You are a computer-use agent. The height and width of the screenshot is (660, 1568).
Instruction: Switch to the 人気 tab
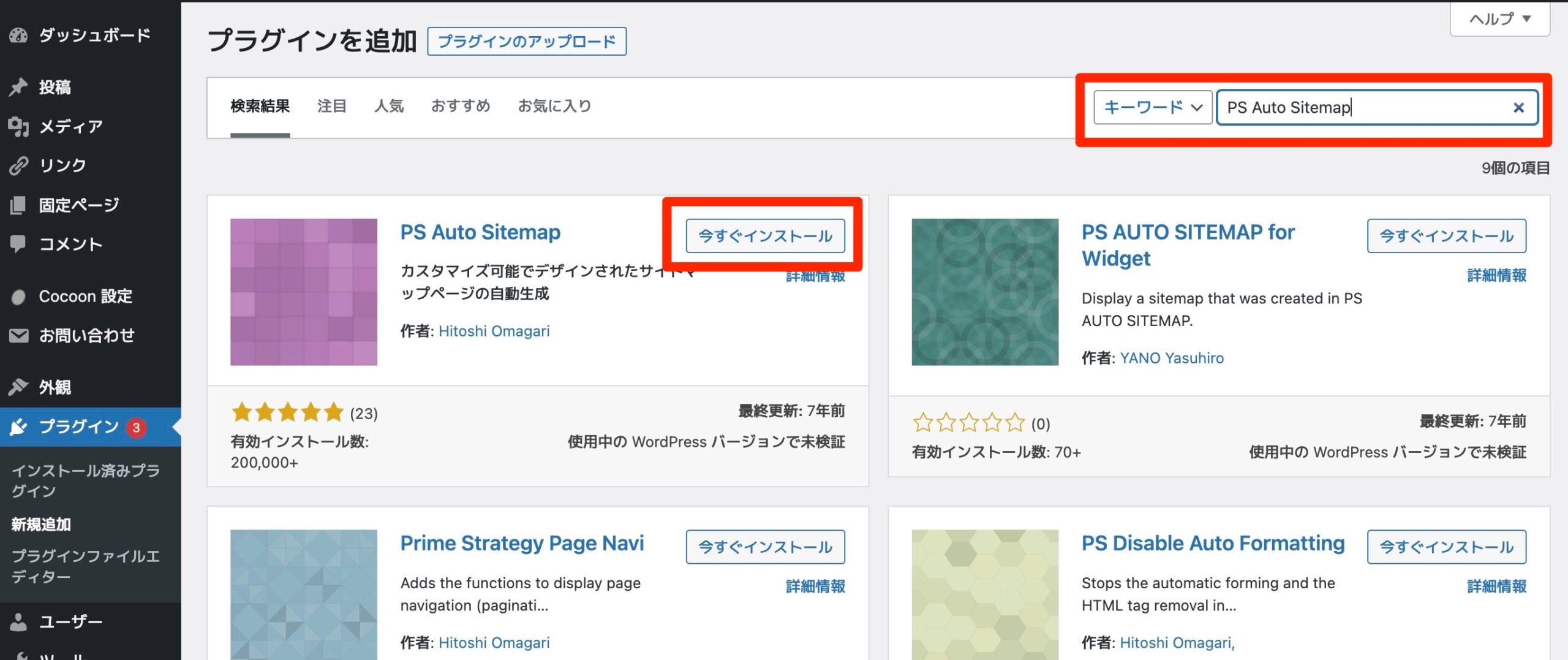click(389, 106)
